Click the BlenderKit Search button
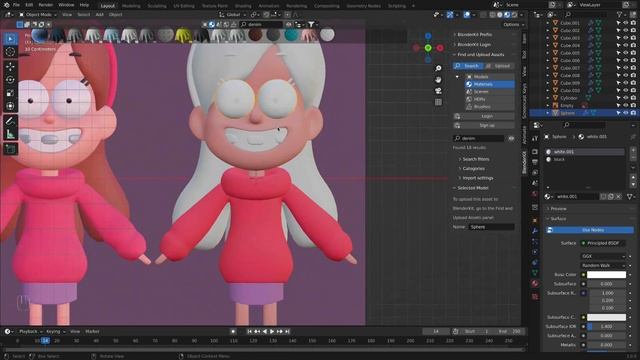This screenshot has width=640, height=360. [x=468, y=66]
